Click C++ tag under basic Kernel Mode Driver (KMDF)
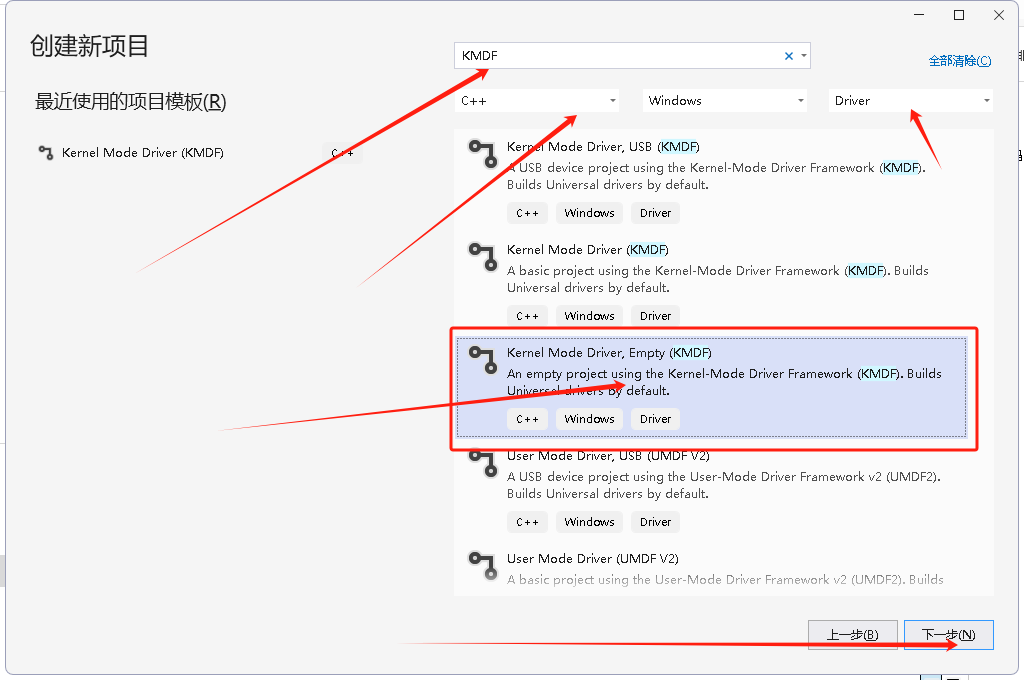Viewport: 1024px width, 680px height. click(528, 316)
